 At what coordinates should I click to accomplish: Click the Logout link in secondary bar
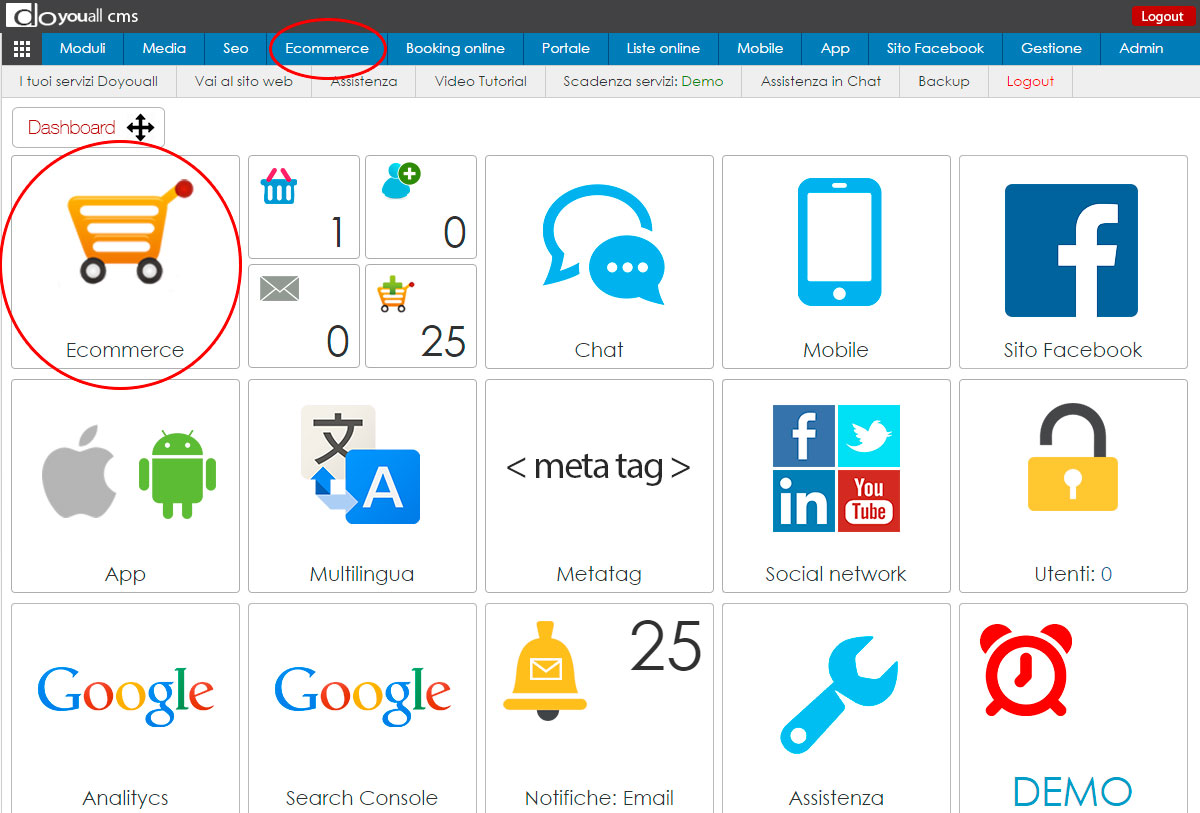click(1030, 81)
